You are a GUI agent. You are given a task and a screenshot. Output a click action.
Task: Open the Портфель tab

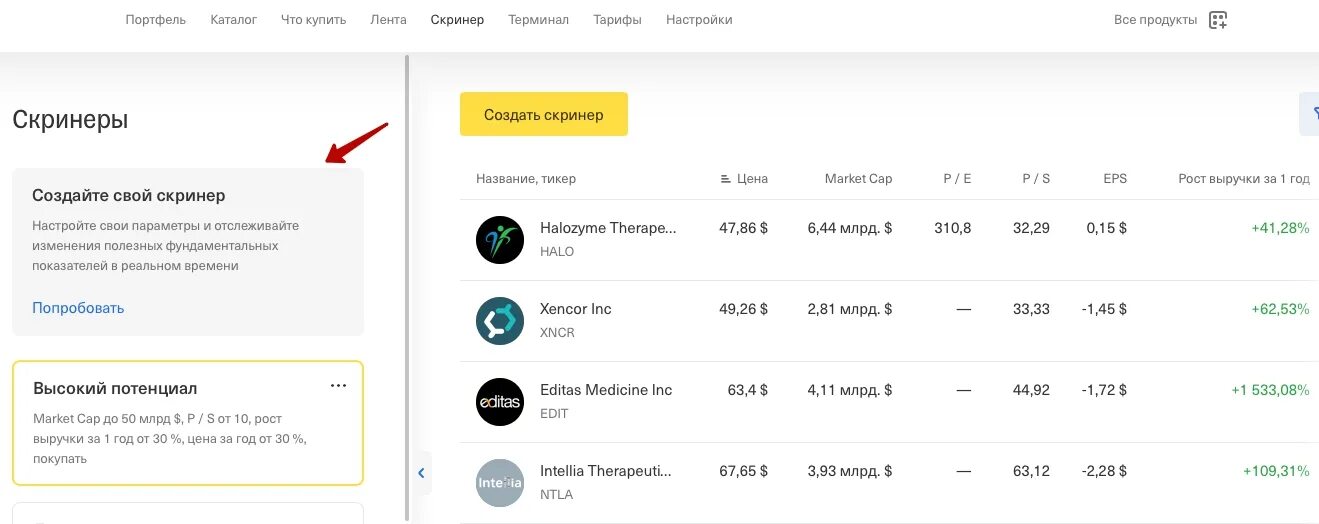pyautogui.click(x=156, y=20)
